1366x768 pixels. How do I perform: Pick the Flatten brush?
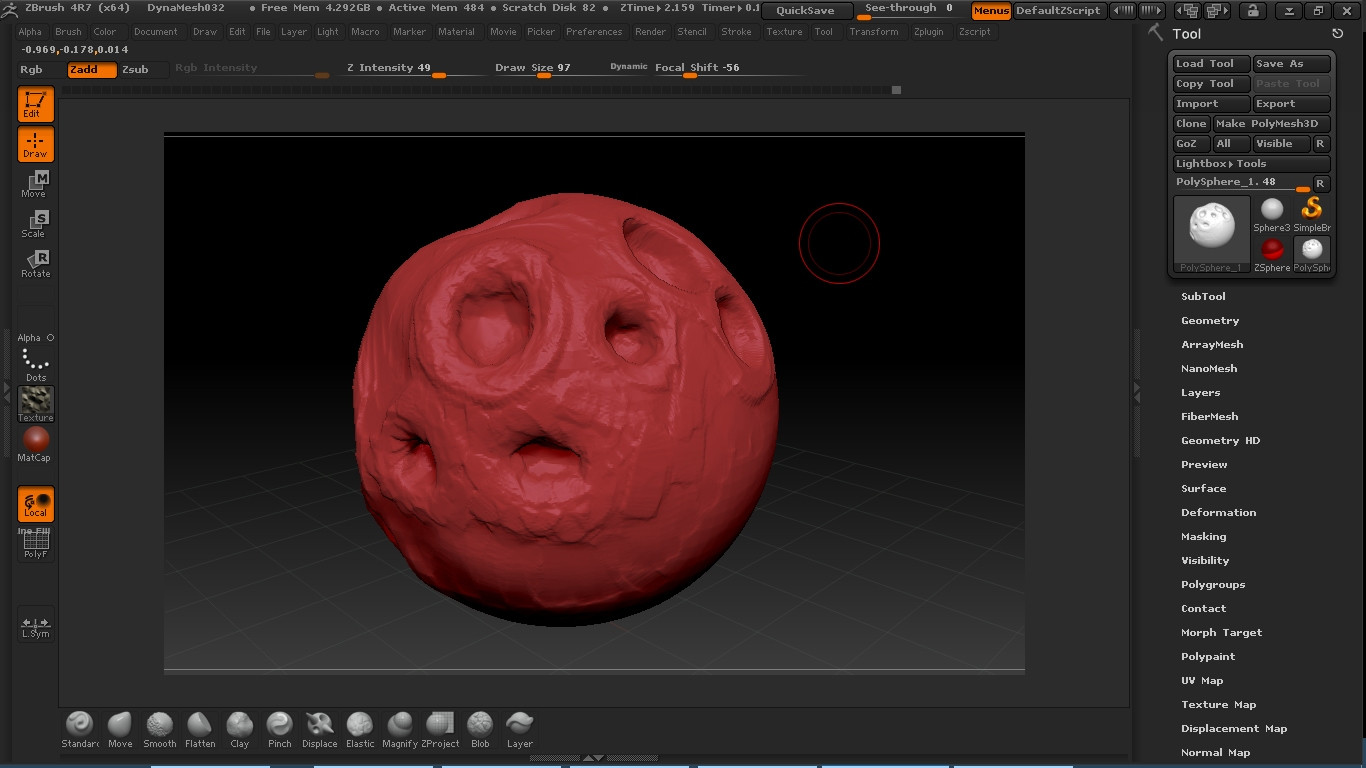point(200,729)
